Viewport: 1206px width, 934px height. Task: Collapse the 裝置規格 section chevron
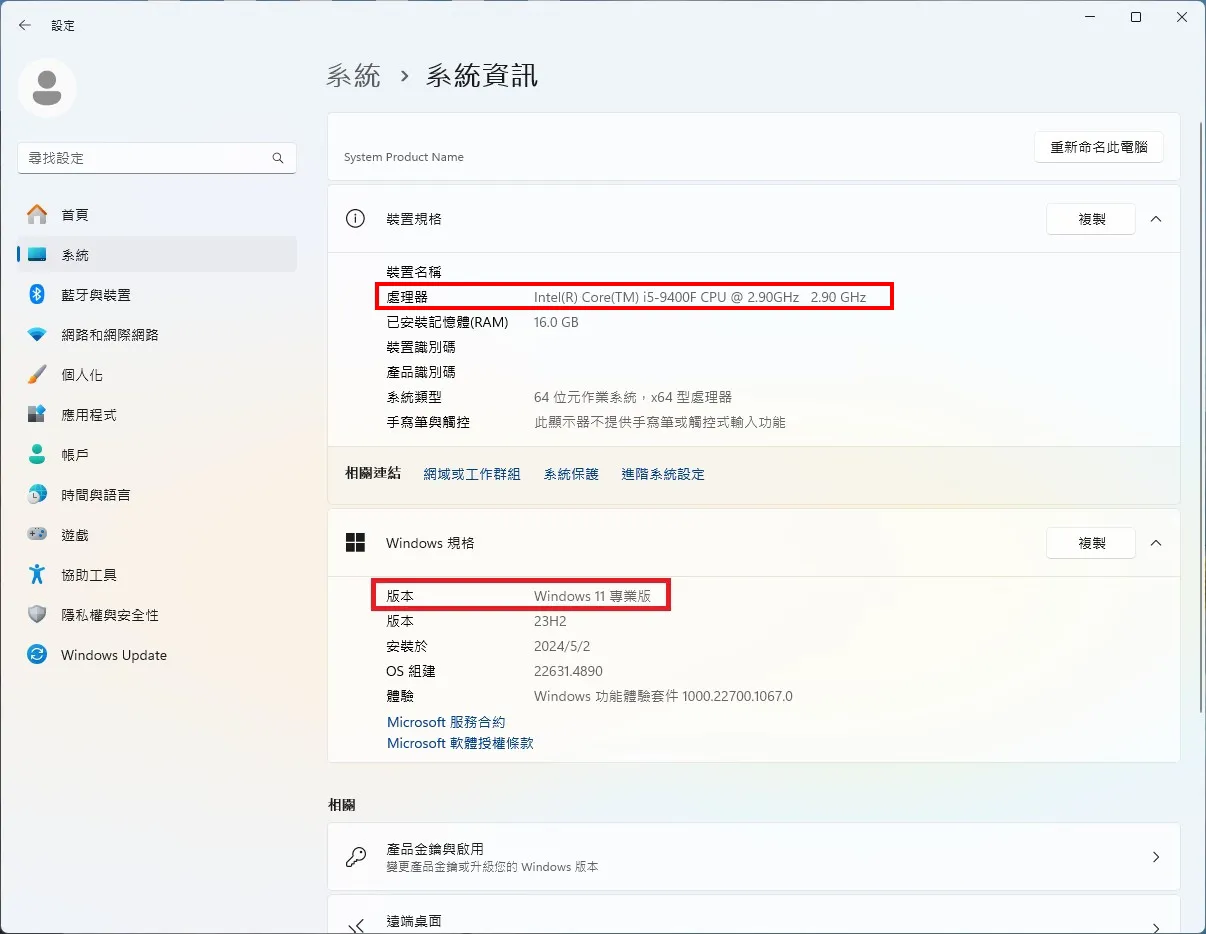(1156, 219)
